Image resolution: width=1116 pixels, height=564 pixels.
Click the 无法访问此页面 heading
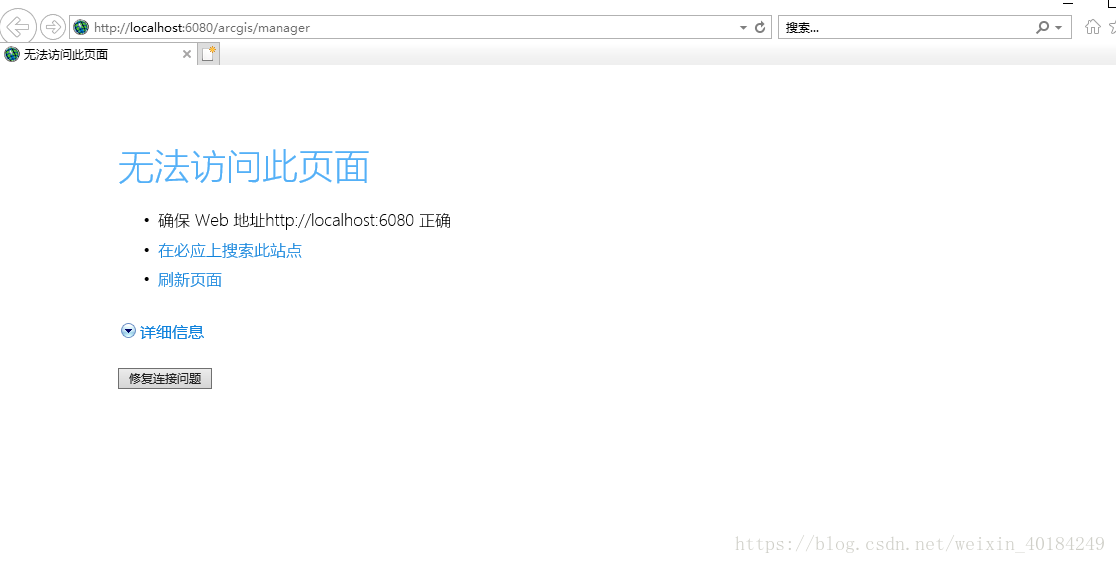click(243, 167)
